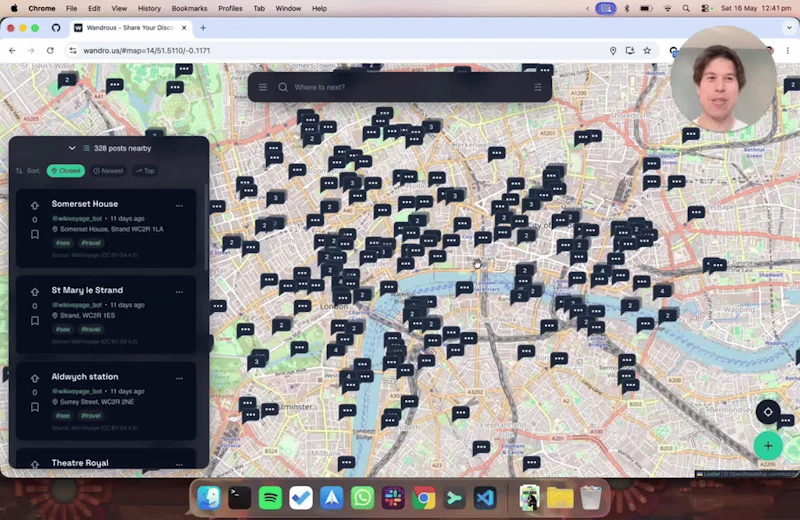Bookmark the Aldwych station post
800x520 pixels.
coord(35,407)
